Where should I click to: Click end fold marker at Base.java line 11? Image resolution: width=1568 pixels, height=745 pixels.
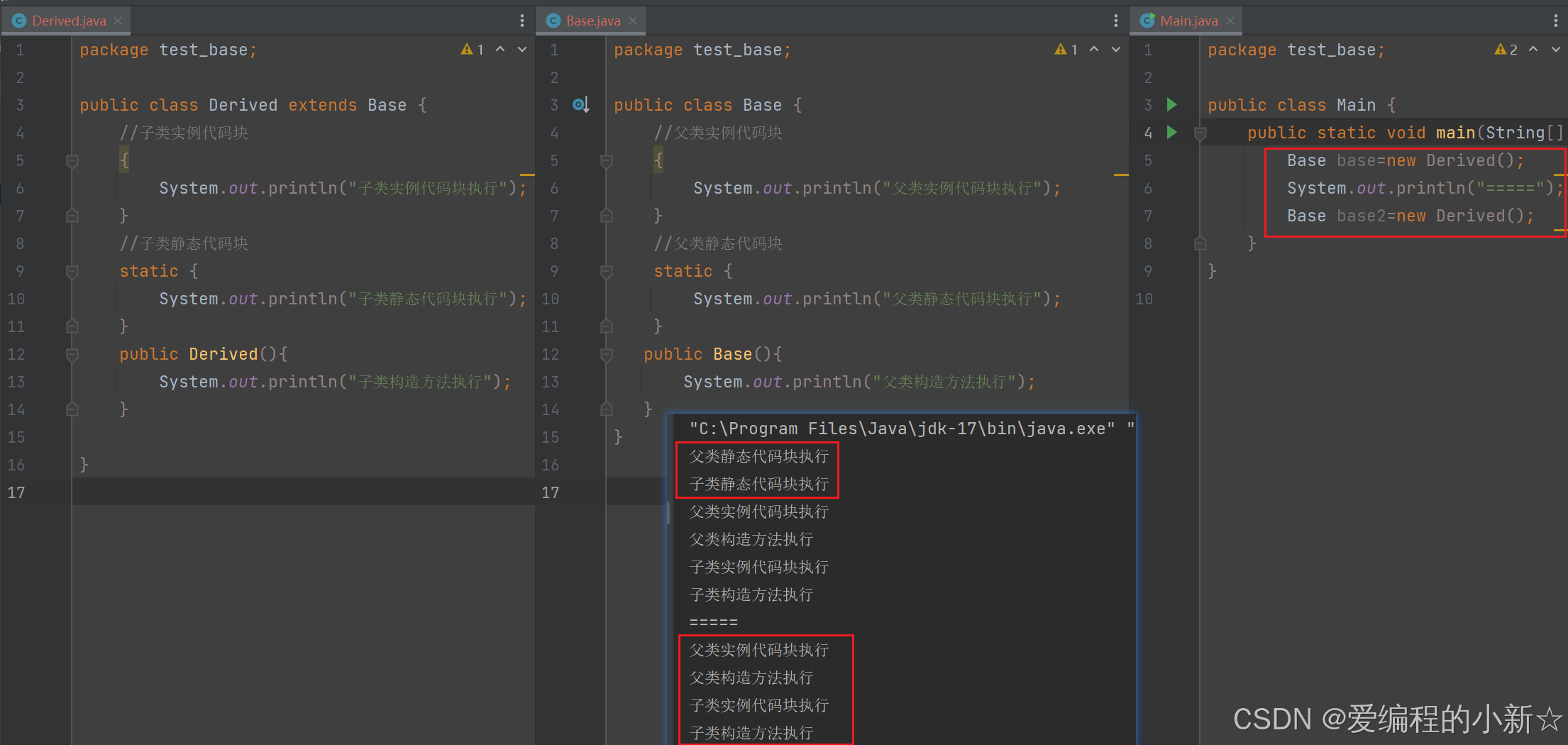click(x=606, y=326)
